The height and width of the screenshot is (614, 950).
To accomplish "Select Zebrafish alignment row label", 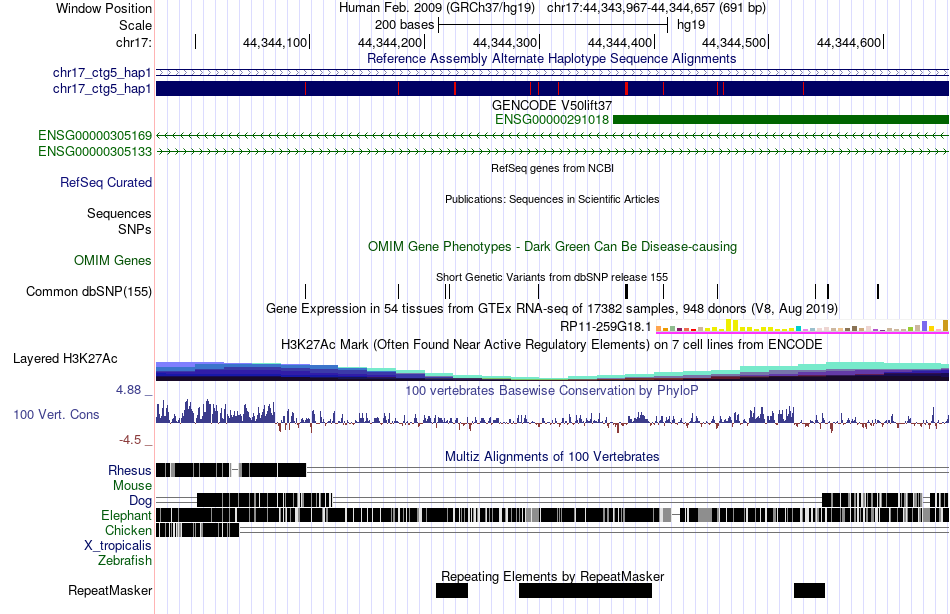I will (x=125, y=561).
